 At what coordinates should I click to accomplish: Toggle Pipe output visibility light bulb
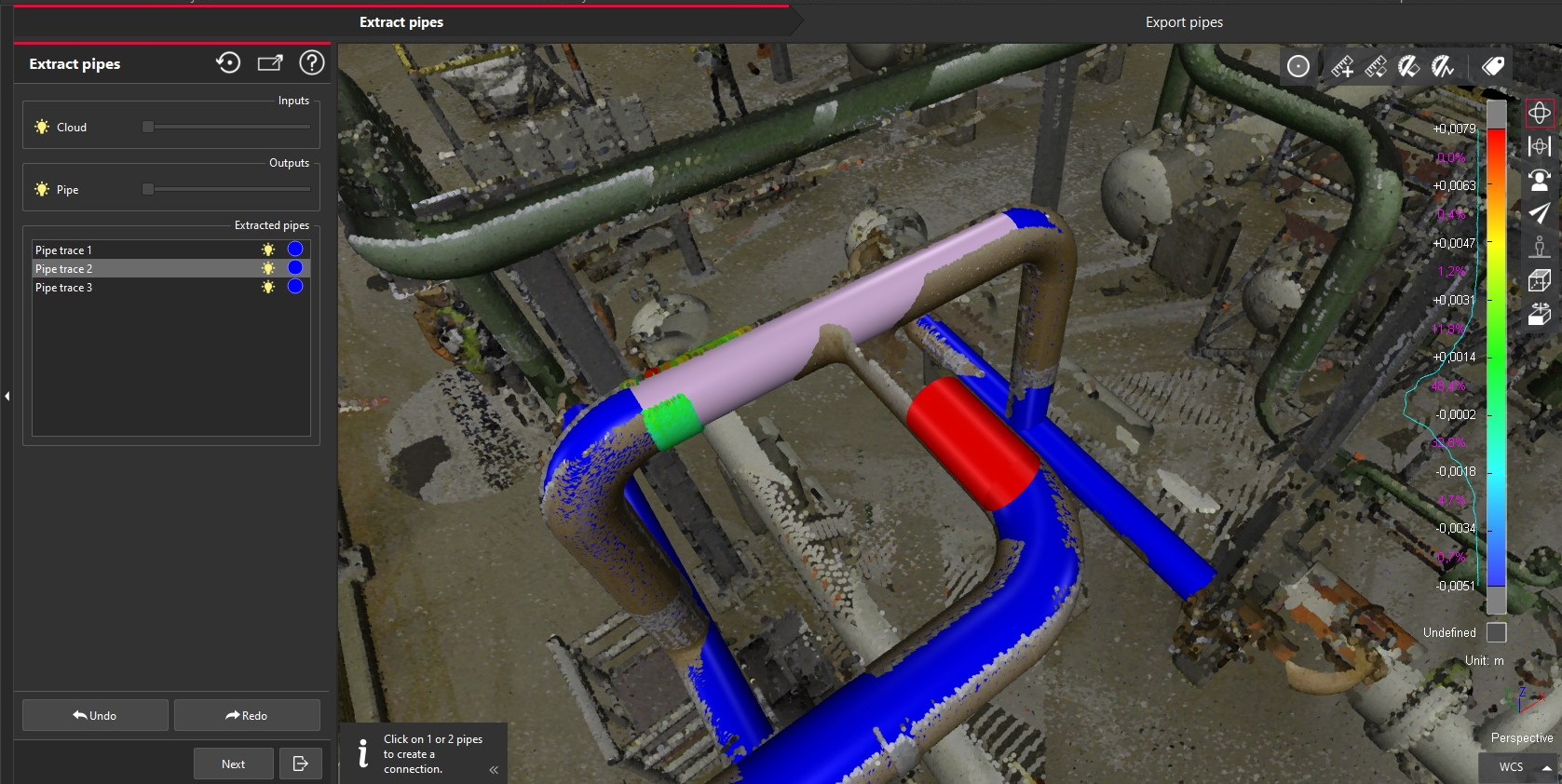(x=42, y=189)
